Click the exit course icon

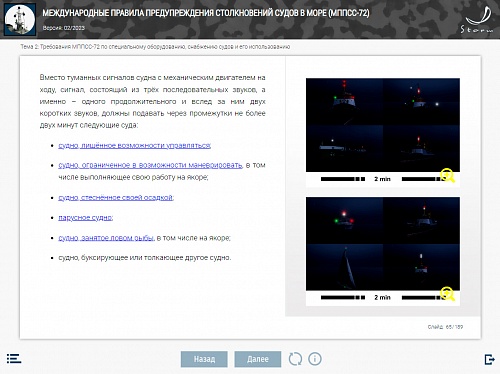click(x=489, y=359)
